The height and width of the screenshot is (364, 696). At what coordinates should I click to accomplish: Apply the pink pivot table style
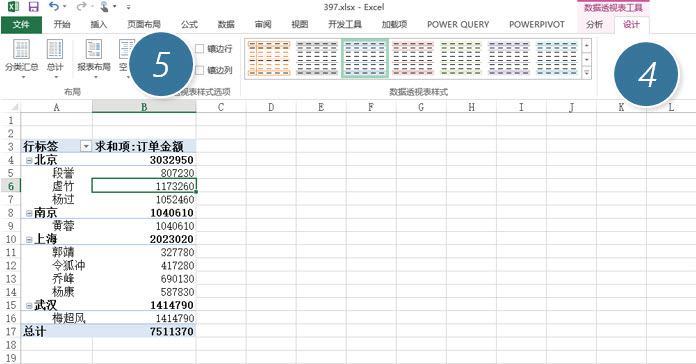pyautogui.click(x=413, y=58)
